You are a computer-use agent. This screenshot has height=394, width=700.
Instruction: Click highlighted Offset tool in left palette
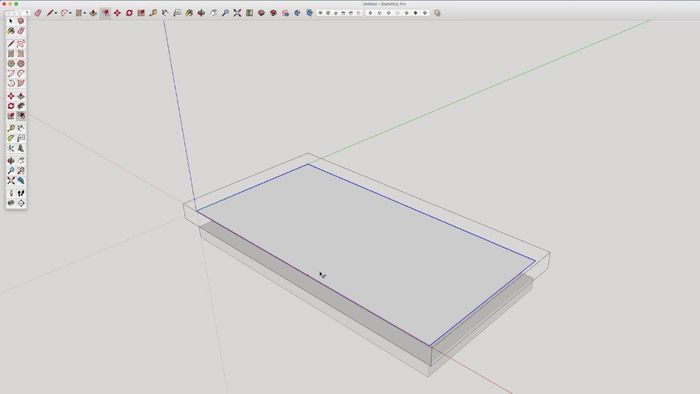tap(21, 116)
